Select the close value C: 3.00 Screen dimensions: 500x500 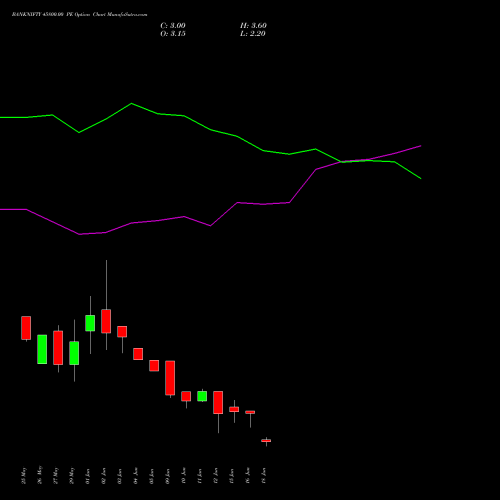pos(173,26)
